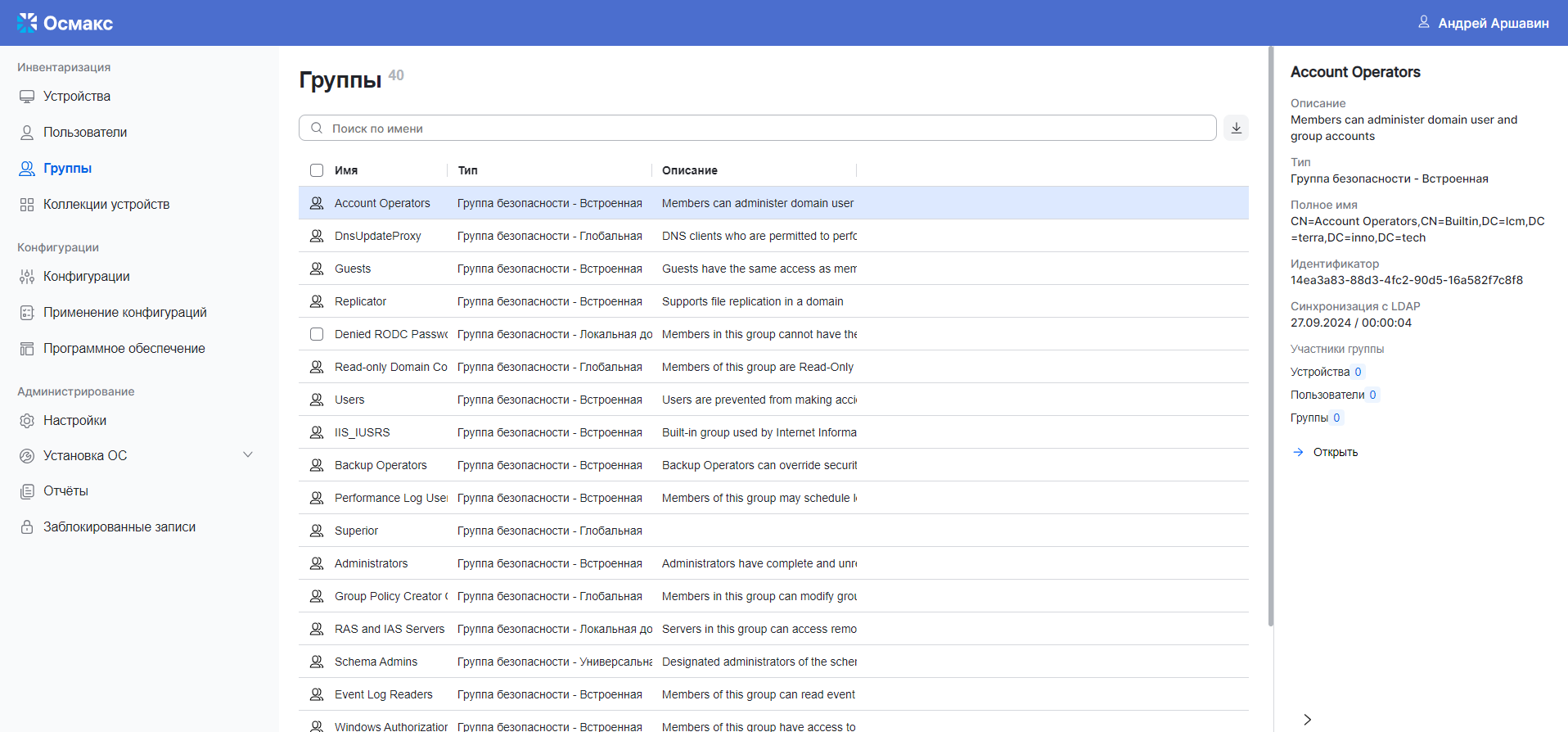Expand the Установка ОС submenu
Viewport: 1568px width, 732px height.
[x=247, y=455]
